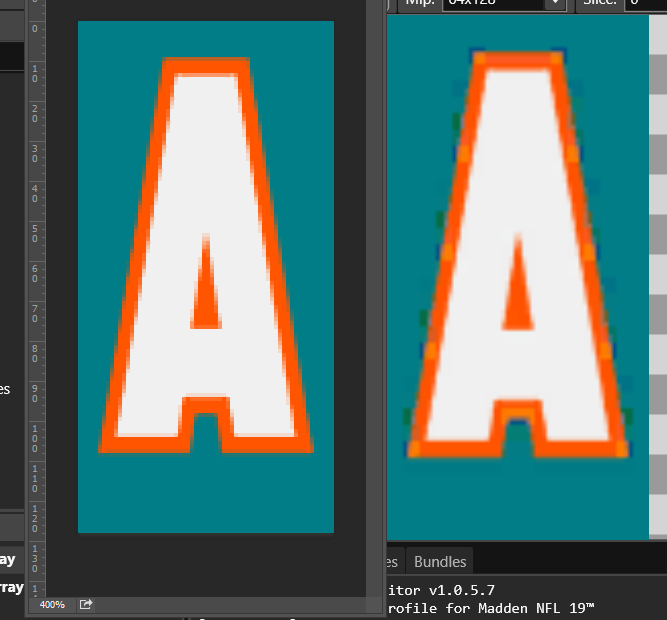Select the log line 'itor v1.0.5.7'
Viewport: 667px width, 620px height.
pos(441,590)
